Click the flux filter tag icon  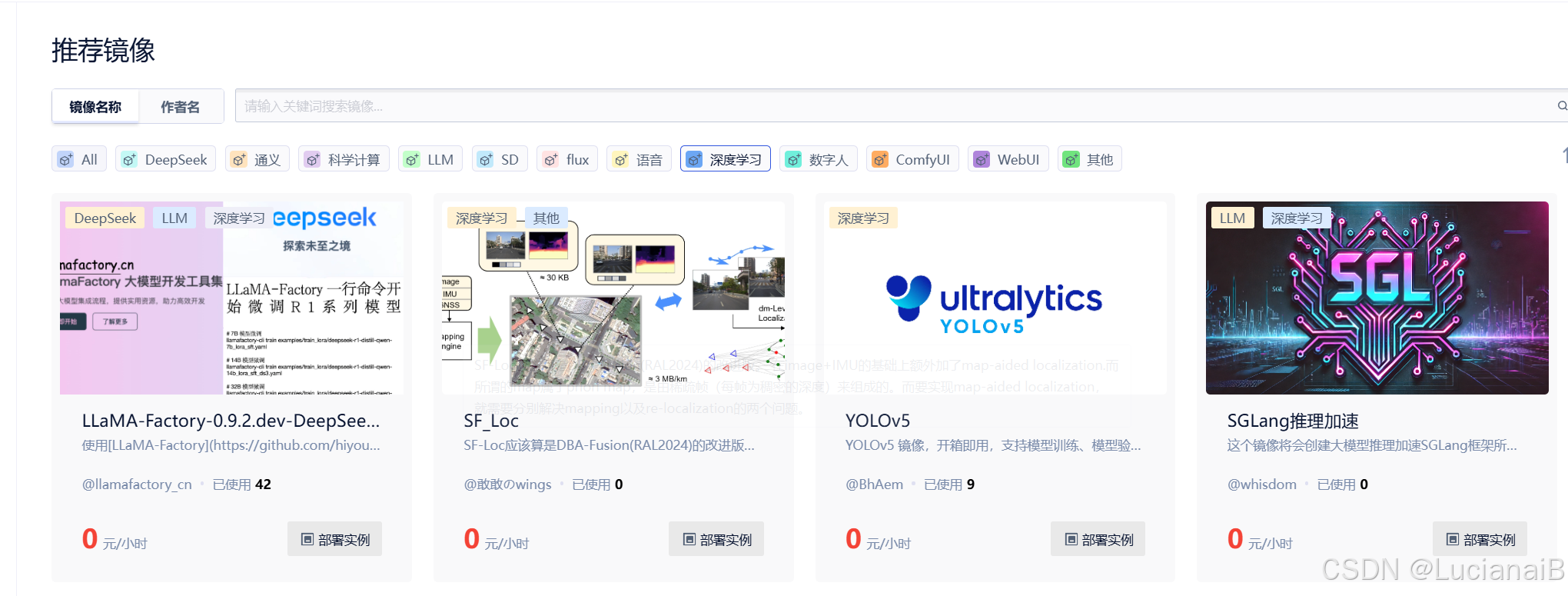pos(550,159)
